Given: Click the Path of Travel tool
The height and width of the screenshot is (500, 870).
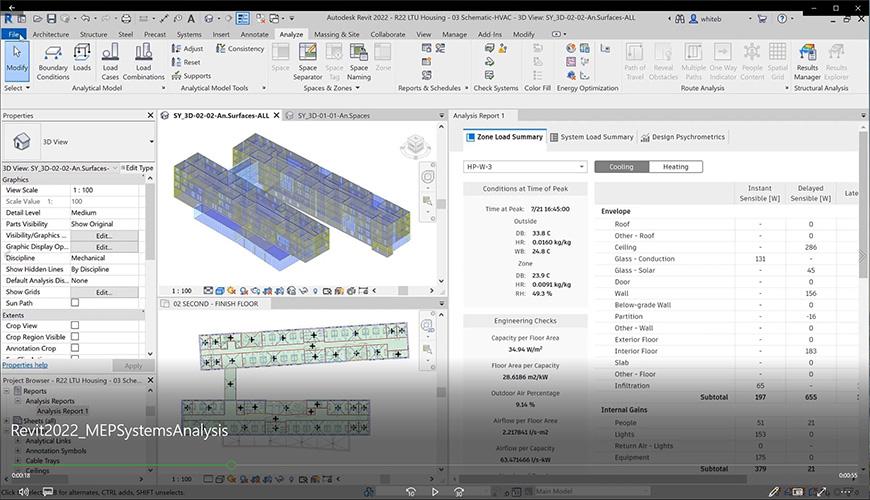Looking at the screenshot, I should [635, 62].
